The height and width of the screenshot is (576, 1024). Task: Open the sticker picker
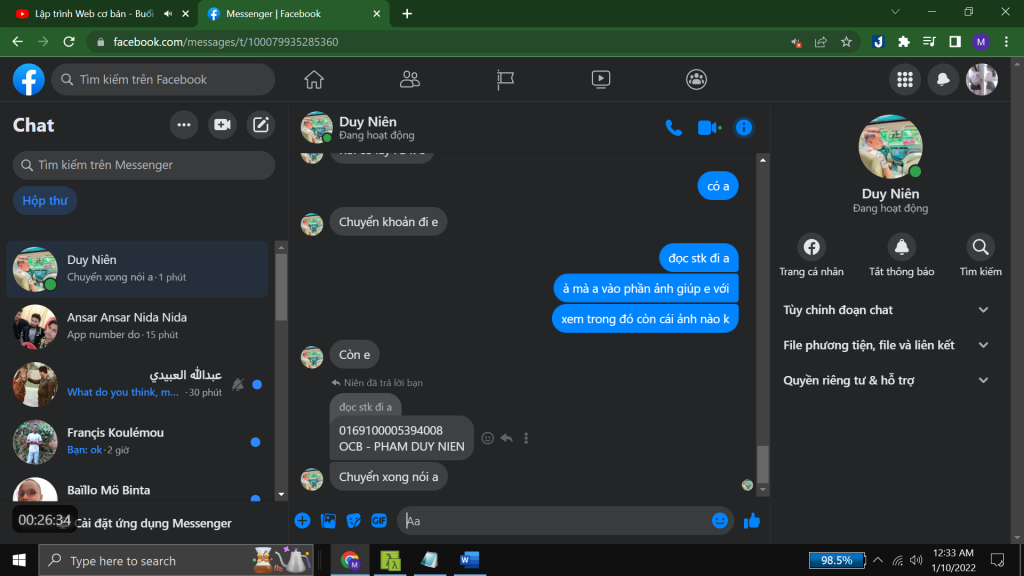(x=353, y=520)
